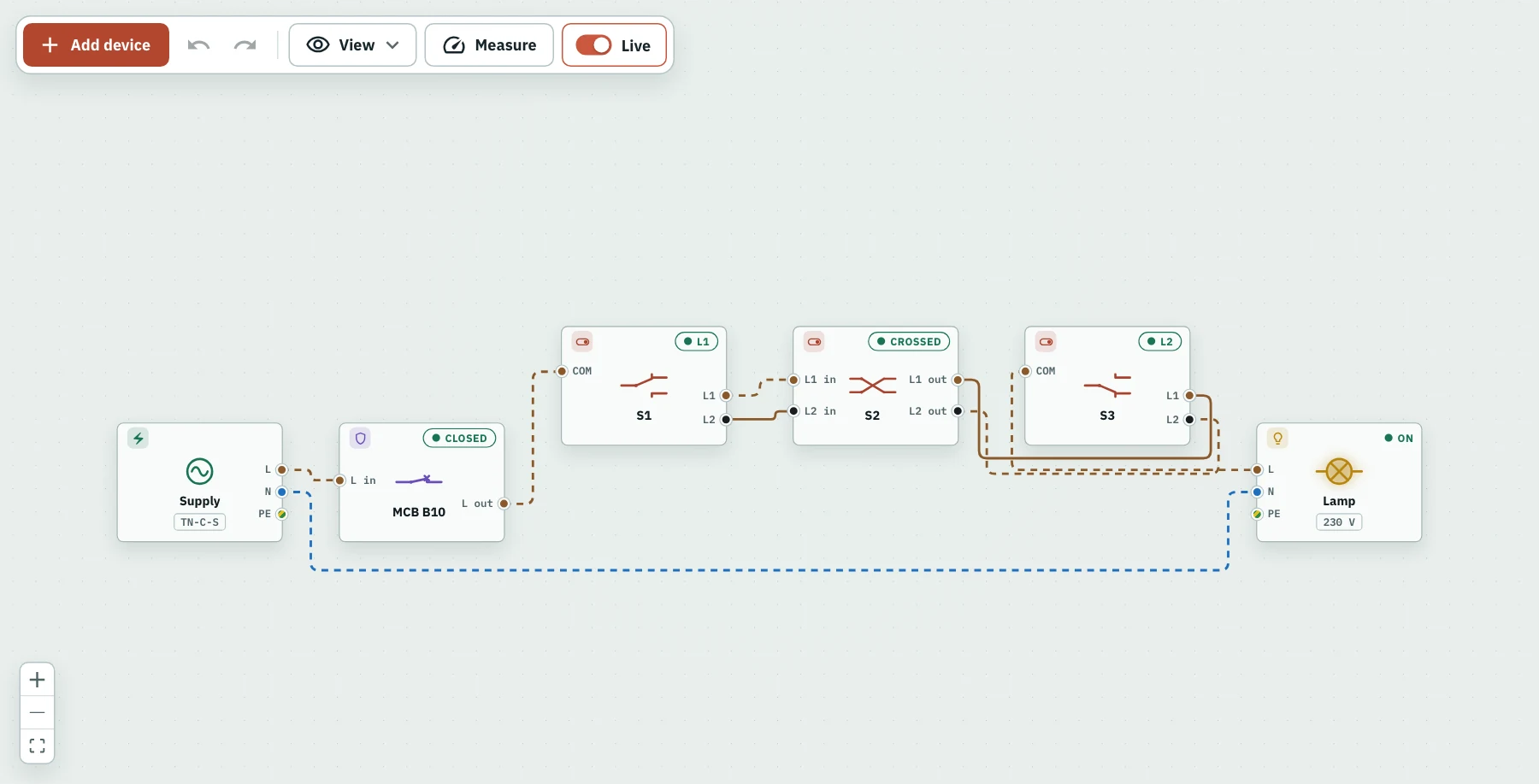Select the S3 COM terminal
Viewport: 1539px width, 784px height.
coord(1025,371)
